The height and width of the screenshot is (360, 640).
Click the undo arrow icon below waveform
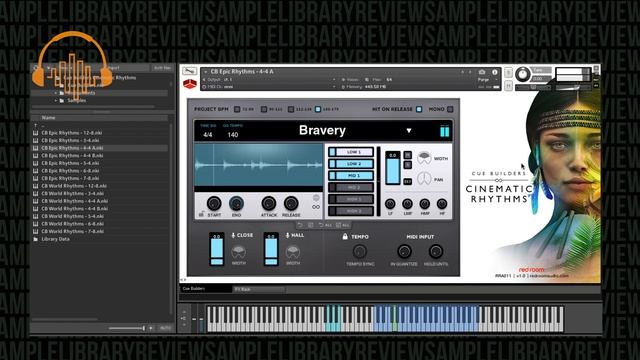click(x=300, y=225)
